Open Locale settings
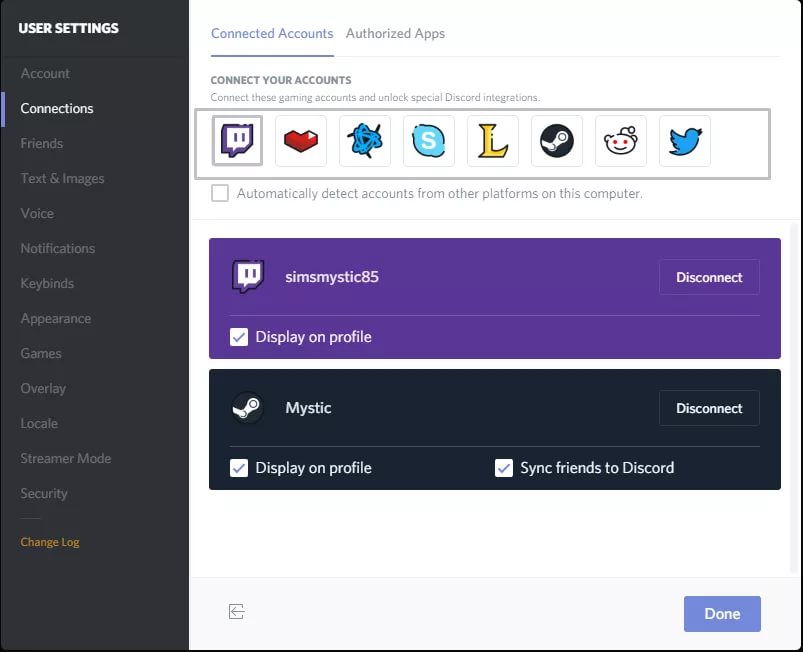This screenshot has width=803, height=652. (x=39, y=424)
